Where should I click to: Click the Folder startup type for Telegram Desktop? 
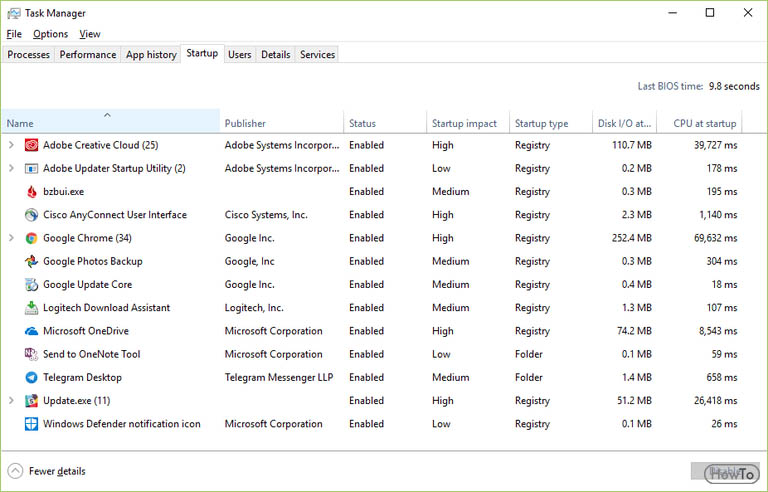coord(528,377)
